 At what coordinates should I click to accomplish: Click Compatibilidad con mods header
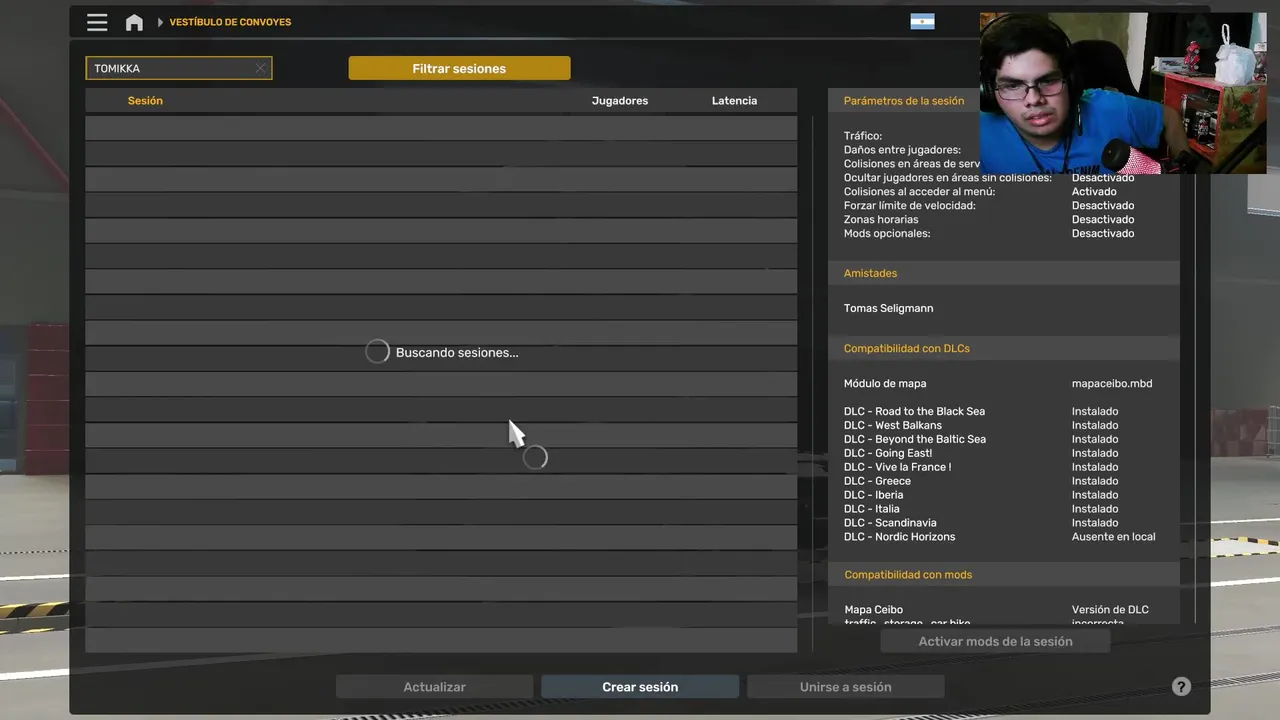908,574
